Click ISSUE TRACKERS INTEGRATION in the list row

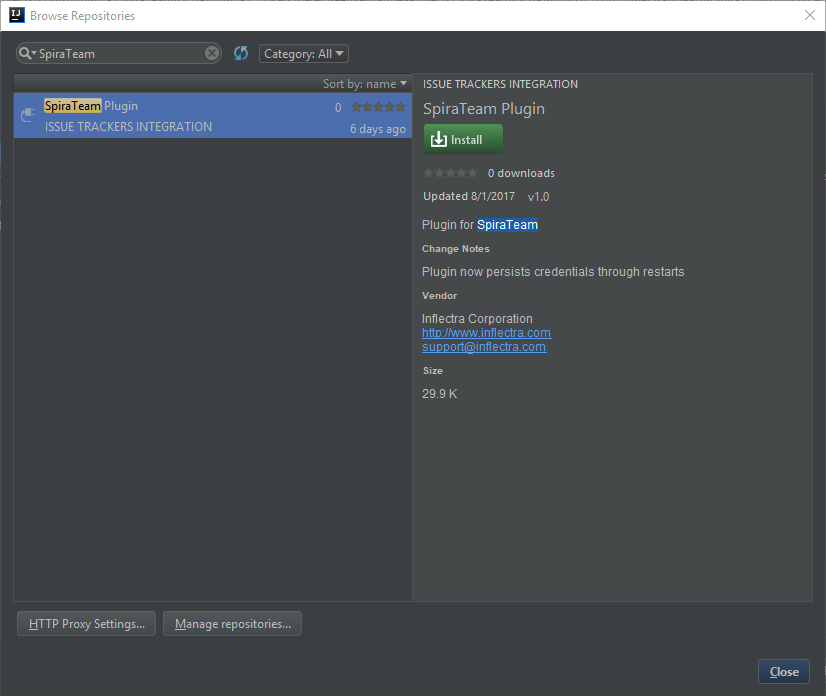(x=129, y=126)
